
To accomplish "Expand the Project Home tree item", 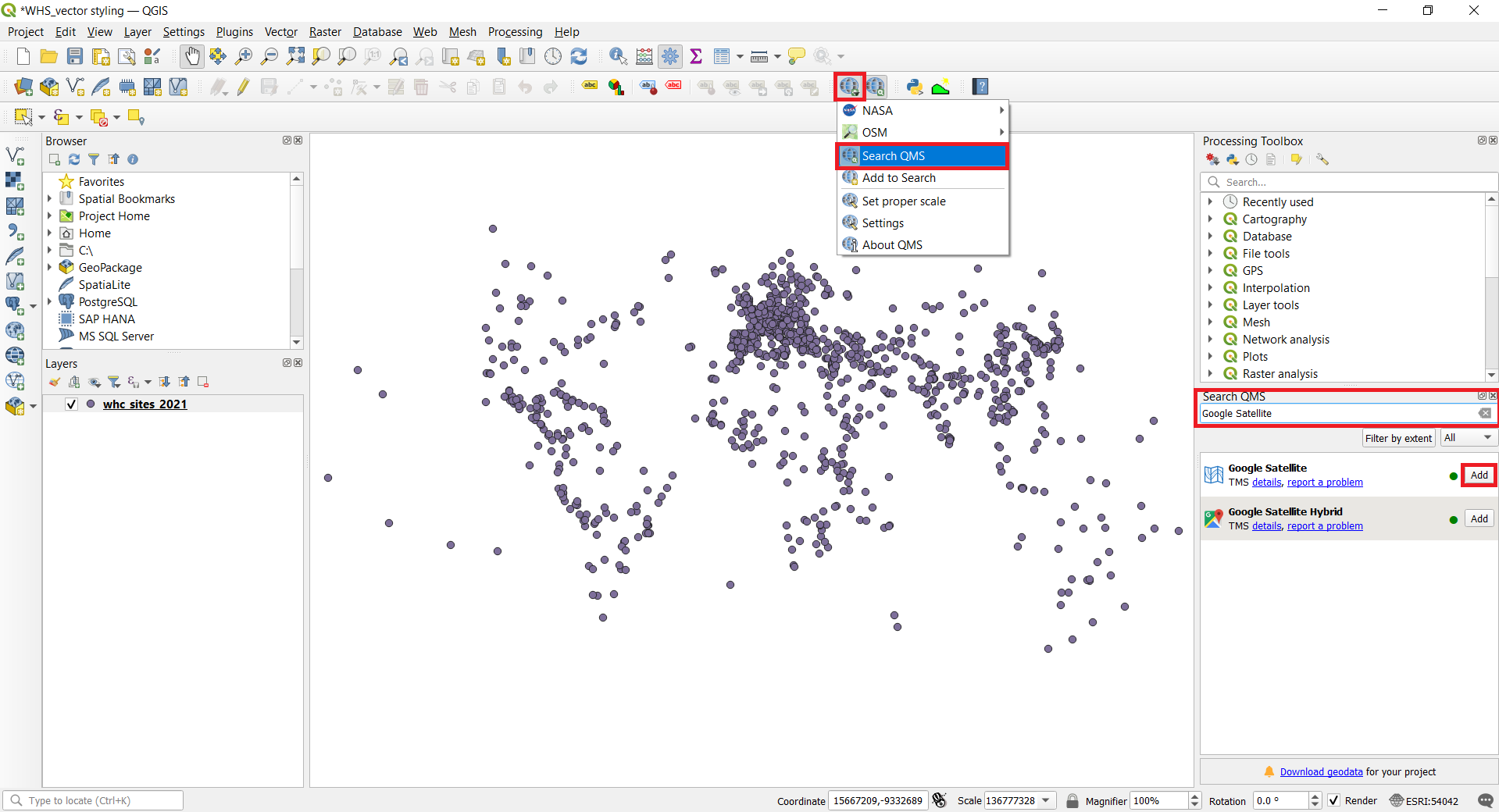I will coord(49,216).
